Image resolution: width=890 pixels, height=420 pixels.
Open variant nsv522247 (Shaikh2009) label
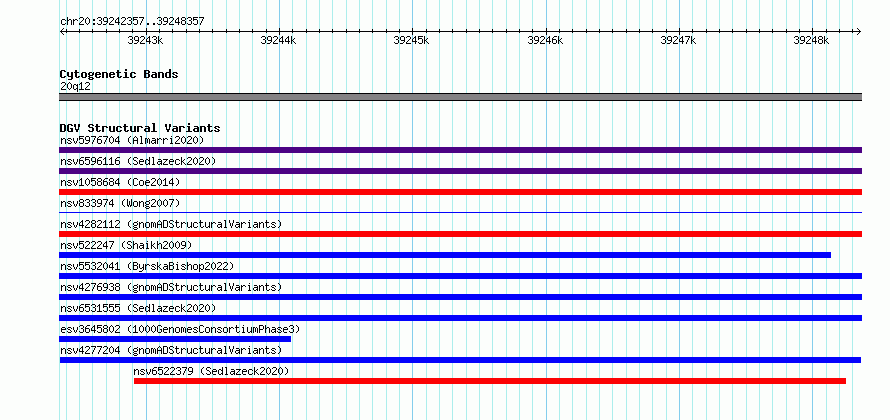tap(126, 245)
